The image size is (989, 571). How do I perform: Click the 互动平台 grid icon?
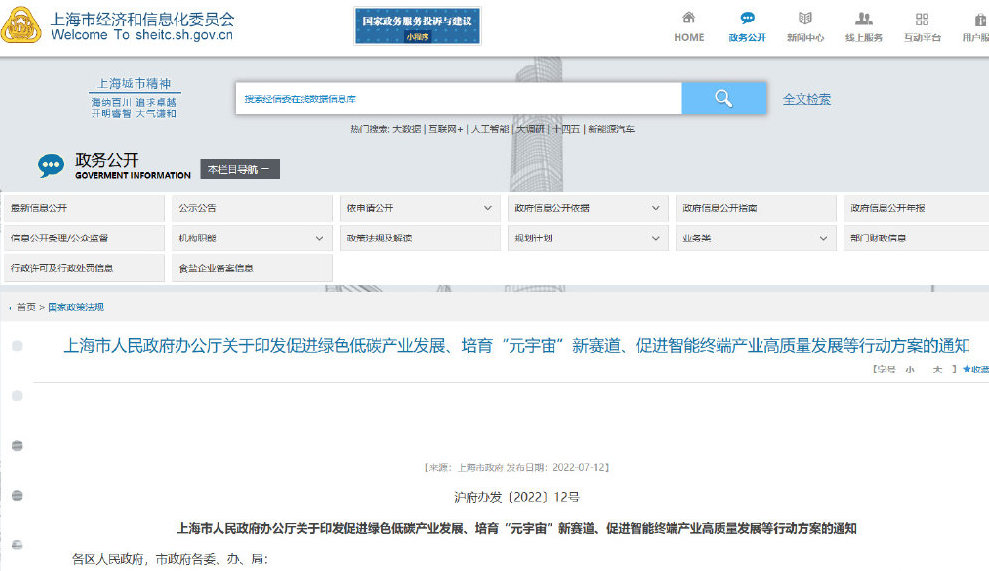(922, 18)
